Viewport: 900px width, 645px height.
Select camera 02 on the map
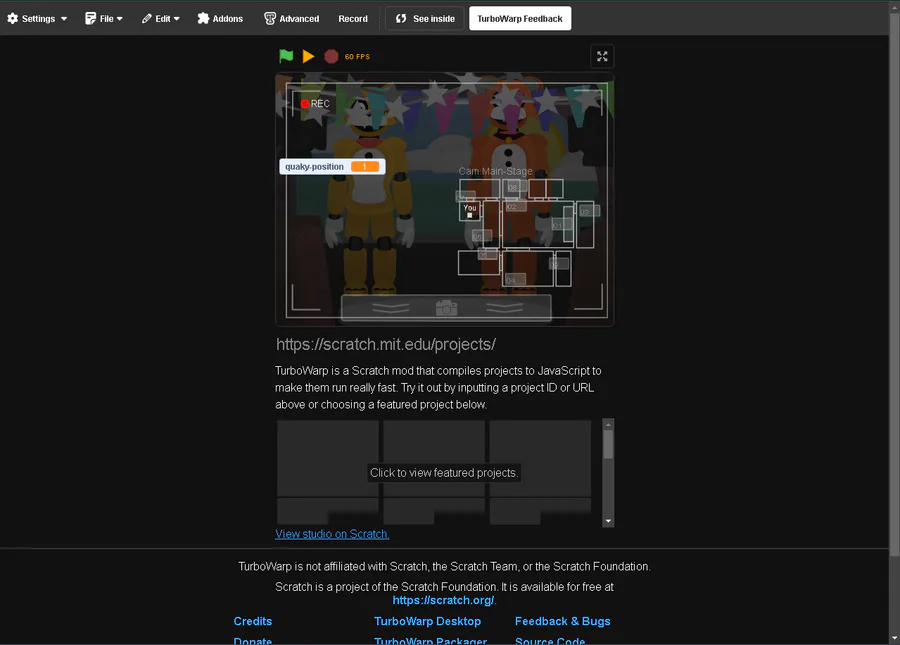tap(514, 206)
